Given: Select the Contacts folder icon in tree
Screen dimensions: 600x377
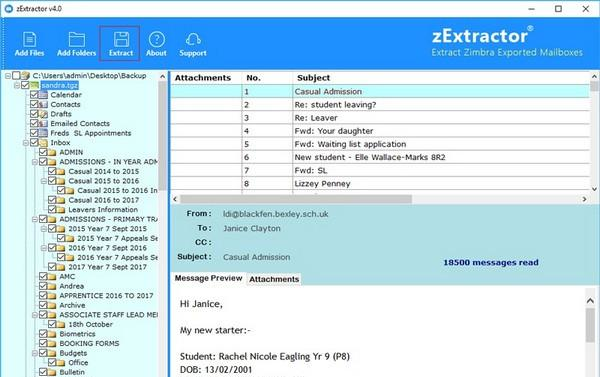Looking at the screenshot, I should [x=43, y=104].
